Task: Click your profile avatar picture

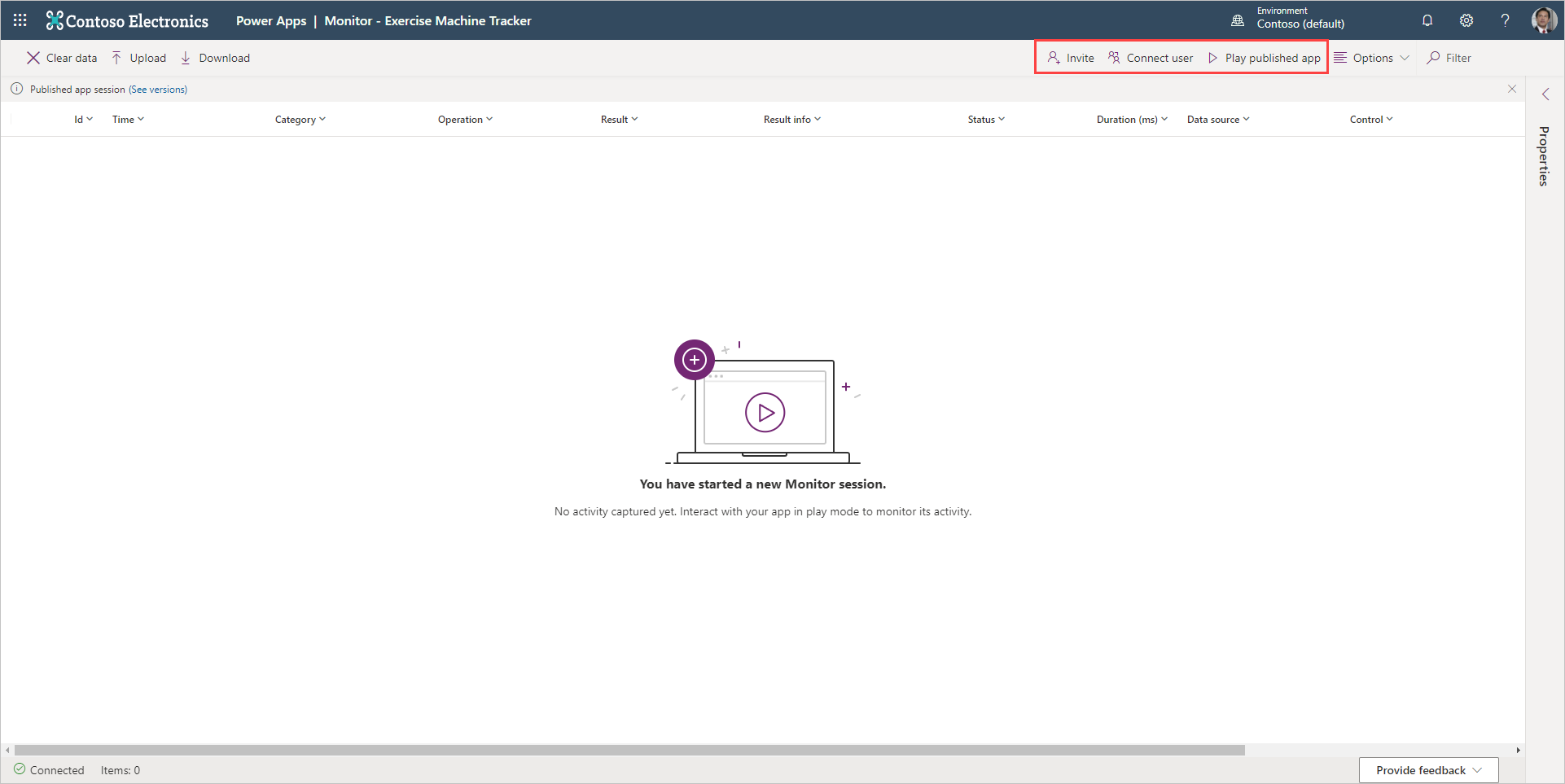Action: click(x=1544, y=20)
